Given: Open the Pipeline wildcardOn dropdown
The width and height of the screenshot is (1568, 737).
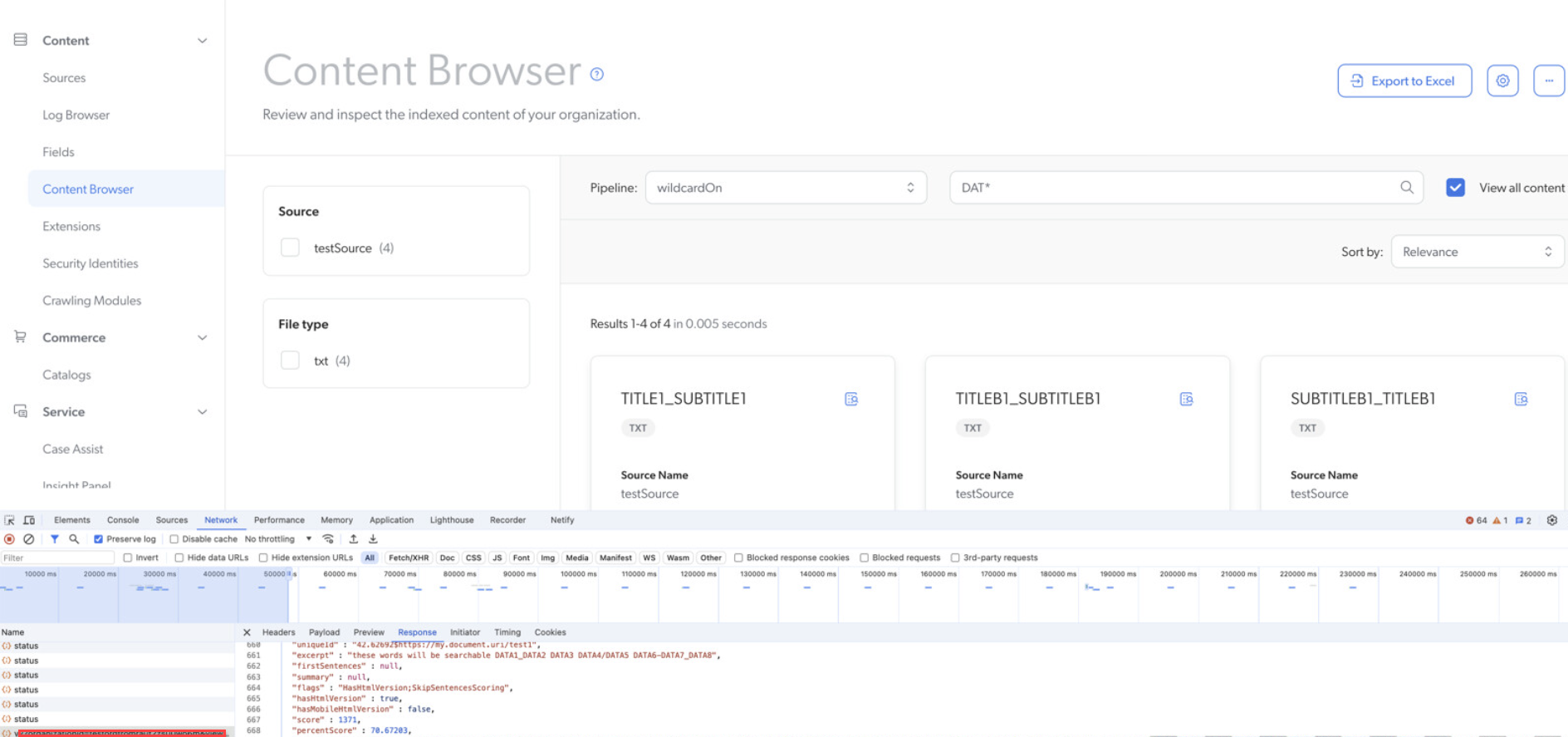Looking at the screenshot, I should 785,188.
